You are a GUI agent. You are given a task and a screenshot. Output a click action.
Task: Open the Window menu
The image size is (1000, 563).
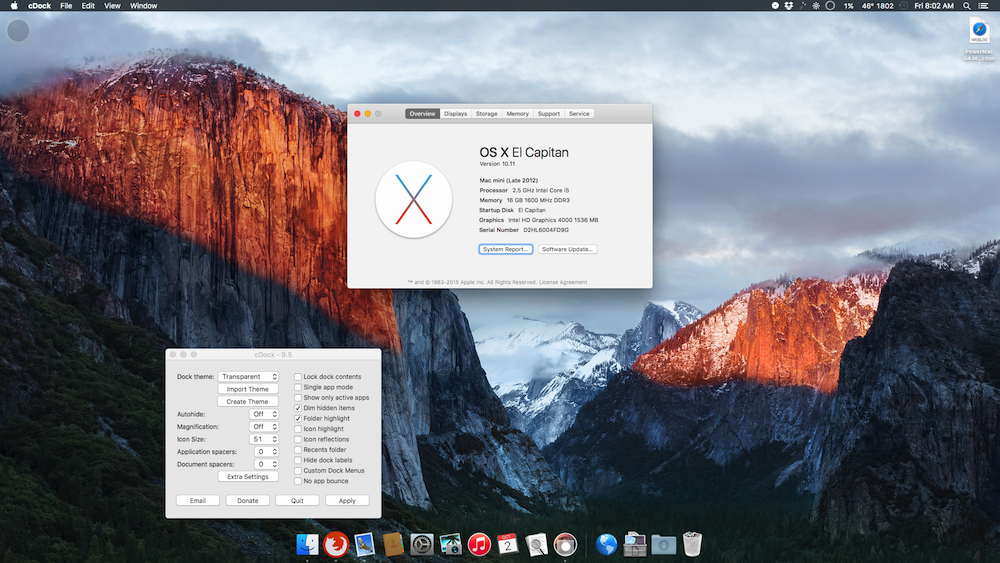[143, 6]
